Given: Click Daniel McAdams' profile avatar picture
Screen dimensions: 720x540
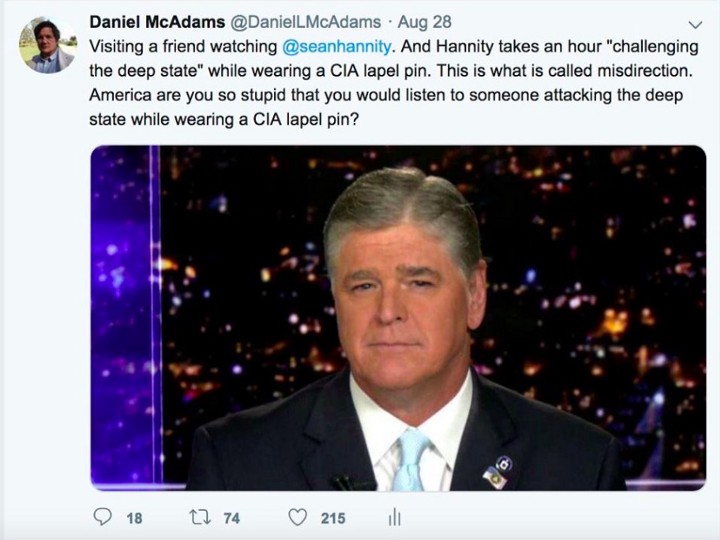Looking at the screenshot, I should click(x=47, y=45).
